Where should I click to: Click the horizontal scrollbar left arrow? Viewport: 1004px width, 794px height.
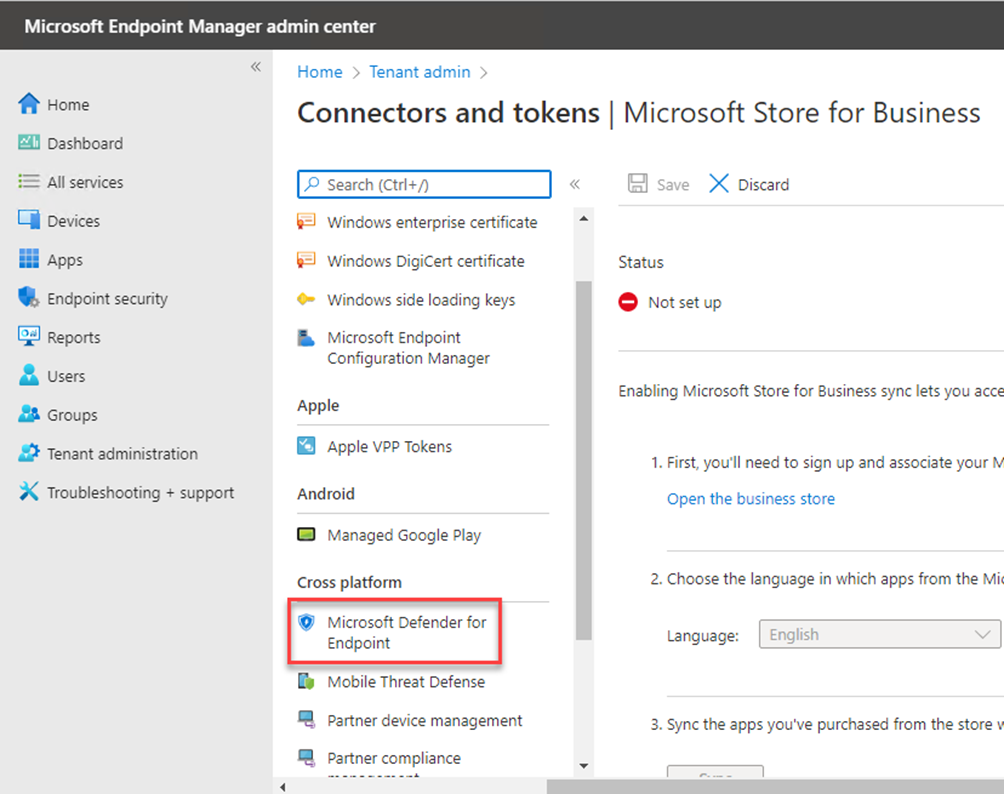coord(282,787)
